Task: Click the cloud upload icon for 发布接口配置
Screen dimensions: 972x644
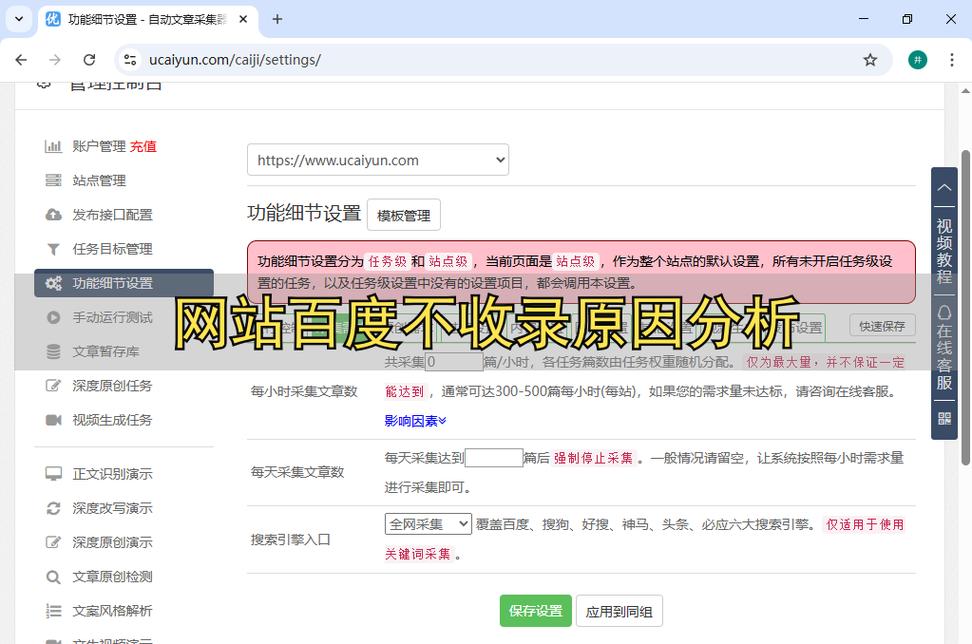Action: click(53, 214)
